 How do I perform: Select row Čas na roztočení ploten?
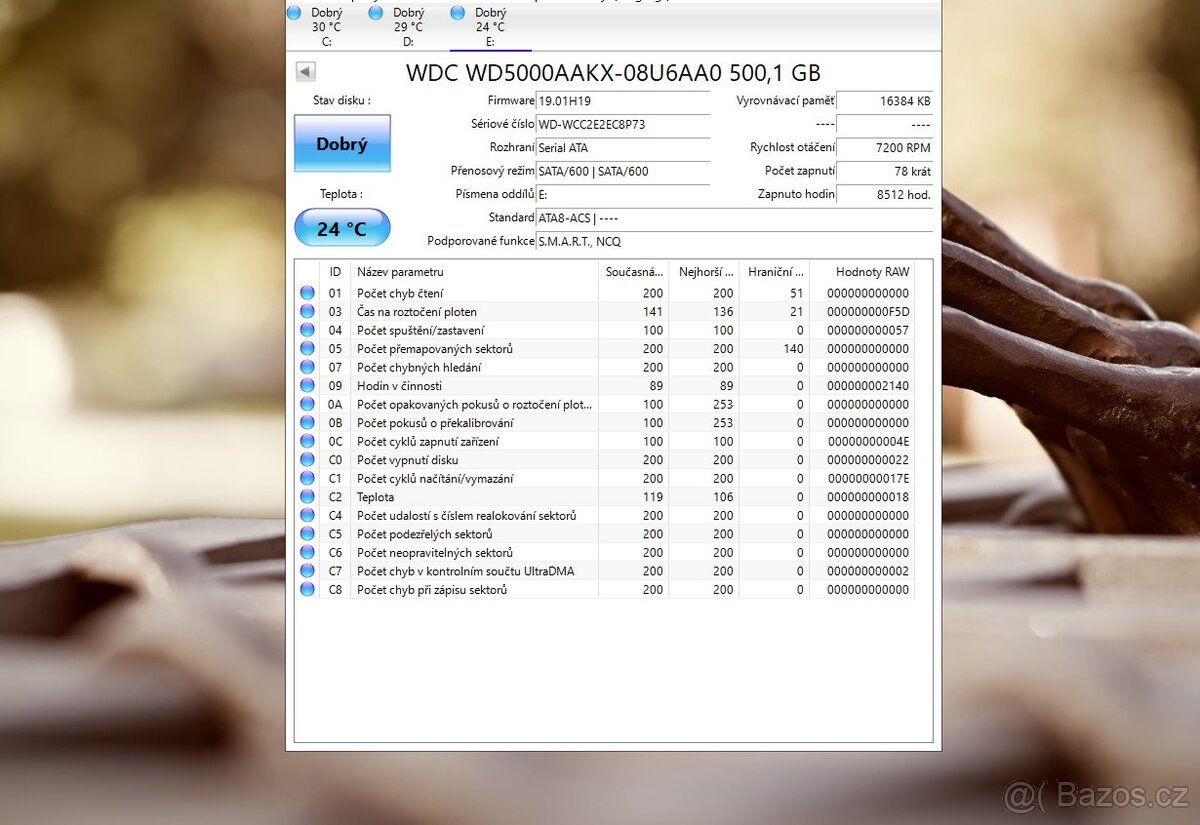606,312
